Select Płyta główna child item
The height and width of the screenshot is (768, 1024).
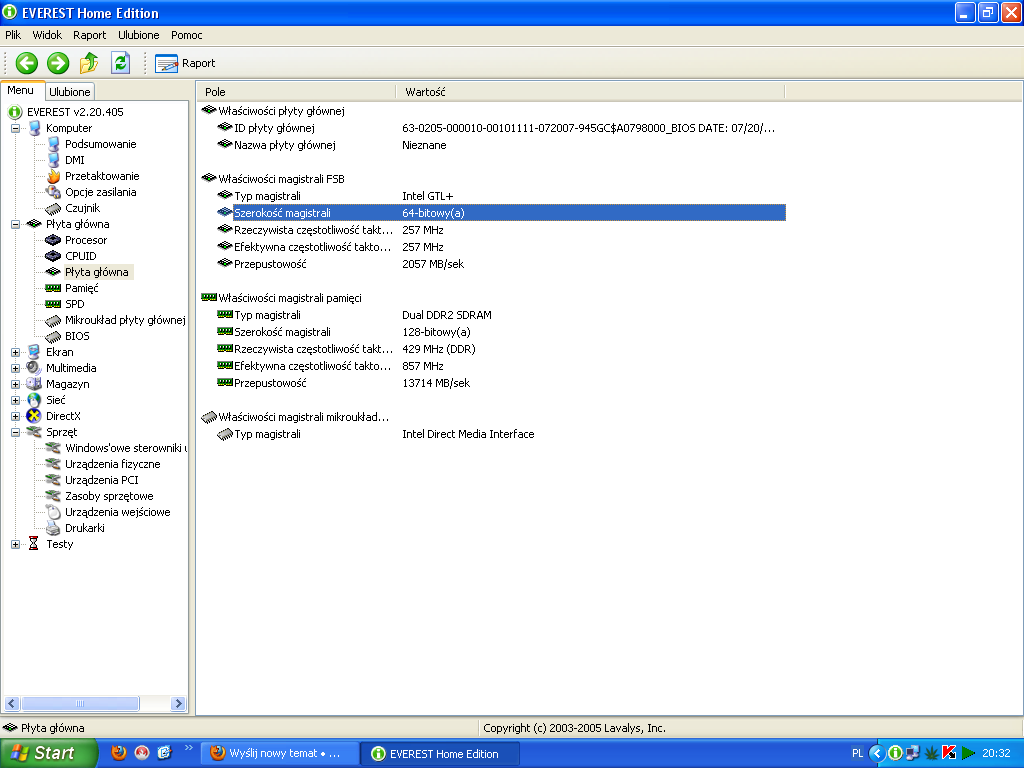pyautogui.click(x=97, y=272)
